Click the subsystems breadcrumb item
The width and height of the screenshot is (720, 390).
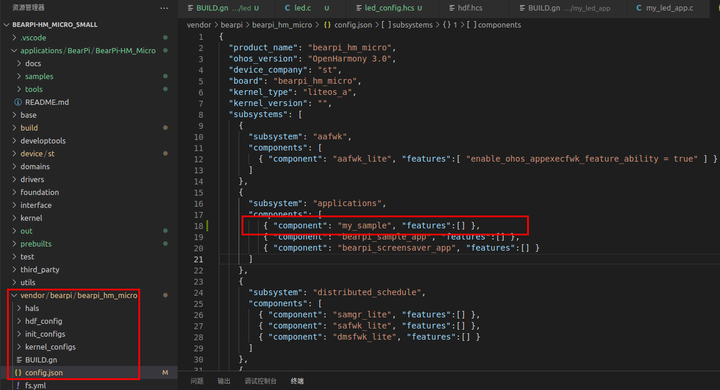pyautogui.click(x=412, y=25)
